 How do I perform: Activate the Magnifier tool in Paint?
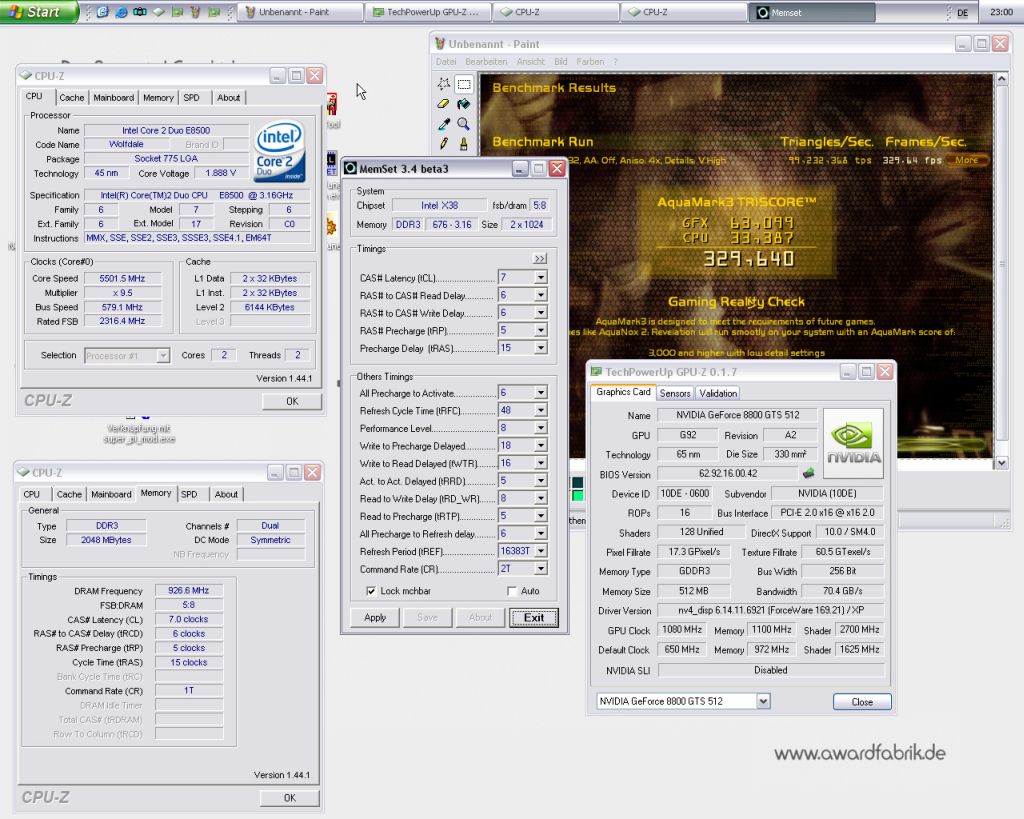[464, 123]
